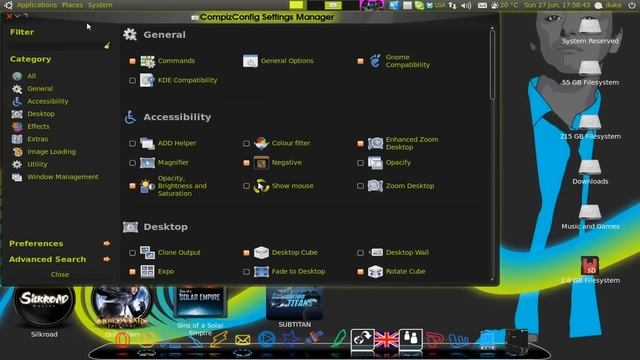Expand the Advanced Search arrow
Viewport: 640px width, 360px height.
coord(107,259)
